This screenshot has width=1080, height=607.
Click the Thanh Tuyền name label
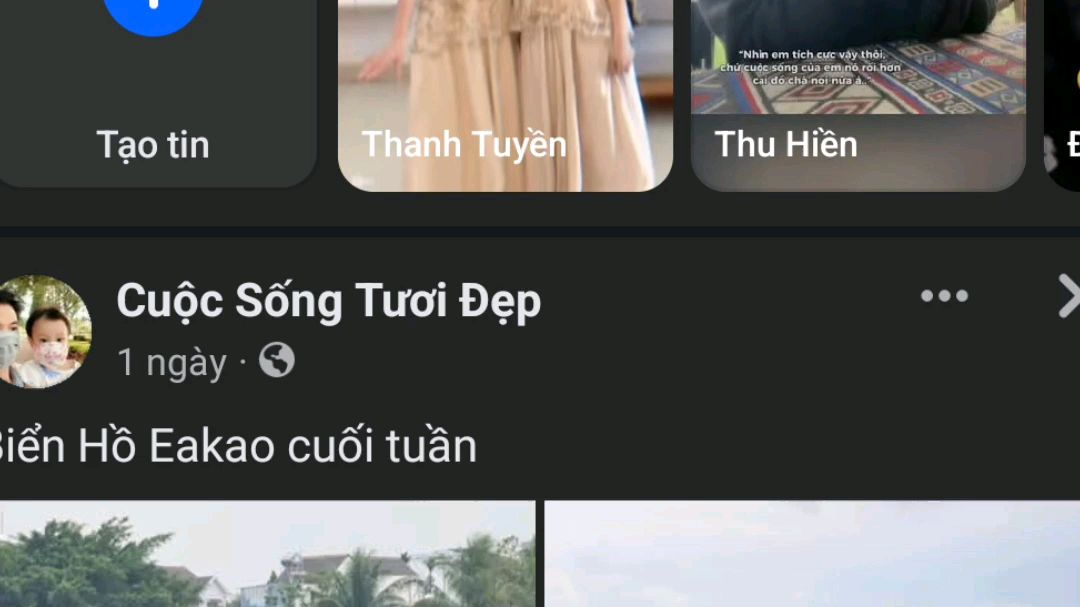(x=464, y=145)
